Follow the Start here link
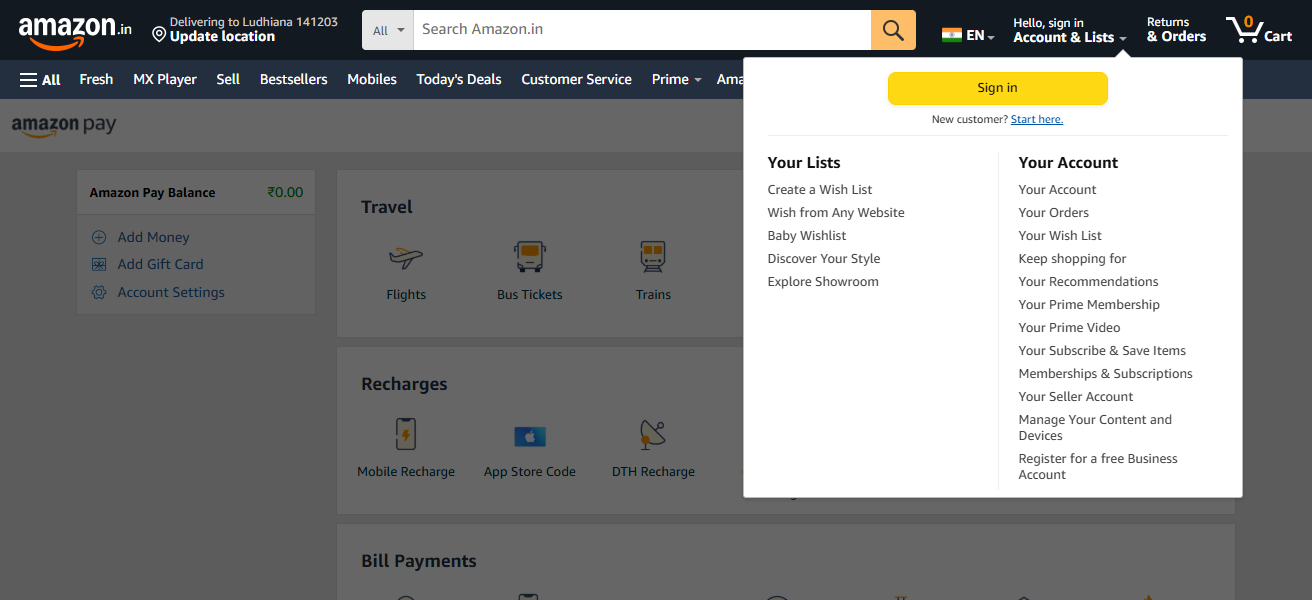Viewport: 1312px width, 600px height. tap(1036, 118)
